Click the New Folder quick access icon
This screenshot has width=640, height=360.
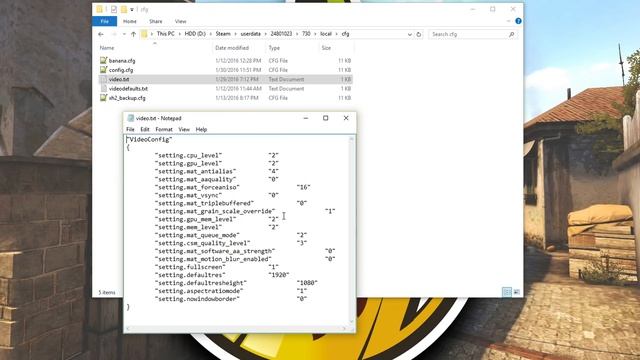pyautogui.click(x=124, y=9)
